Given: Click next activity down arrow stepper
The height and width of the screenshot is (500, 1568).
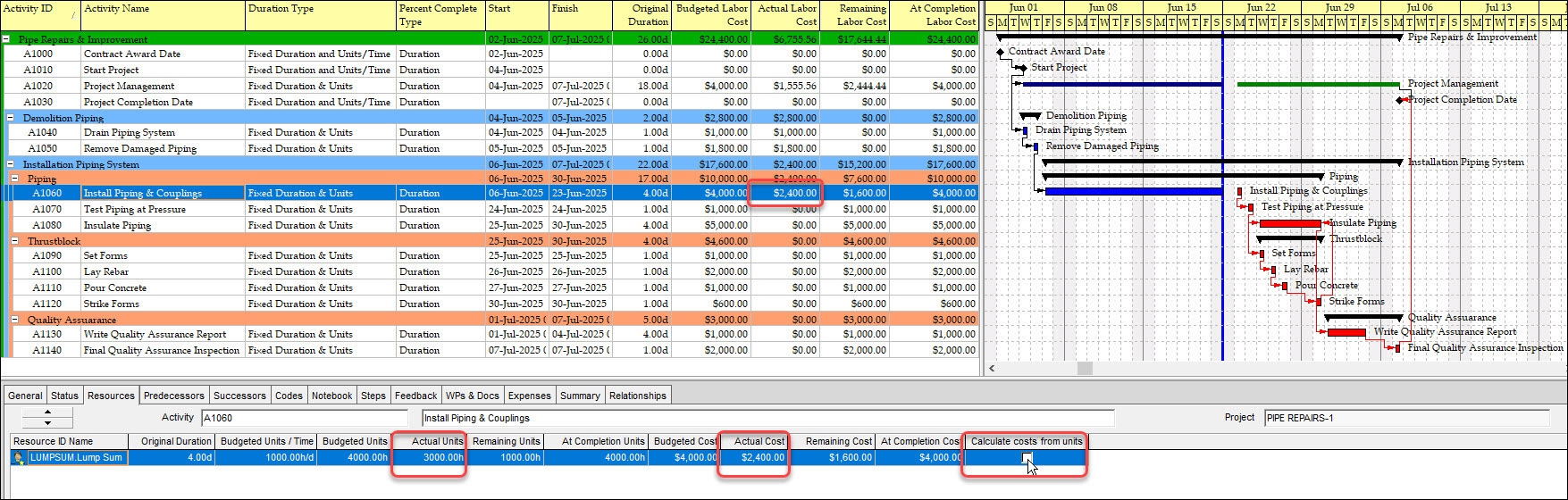Looking at the screenshot, I should click(x=47, y=422).
